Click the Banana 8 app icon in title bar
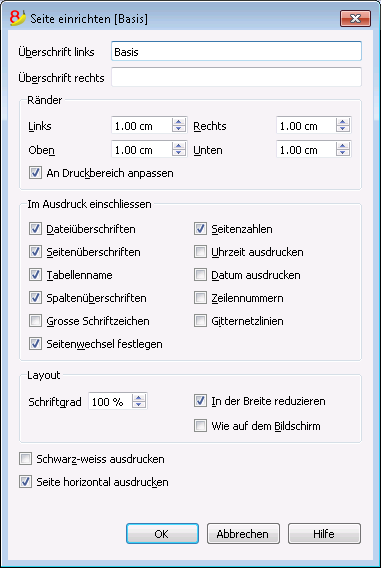381x568 pixels. pyautogui.click(x=18, y=18)
